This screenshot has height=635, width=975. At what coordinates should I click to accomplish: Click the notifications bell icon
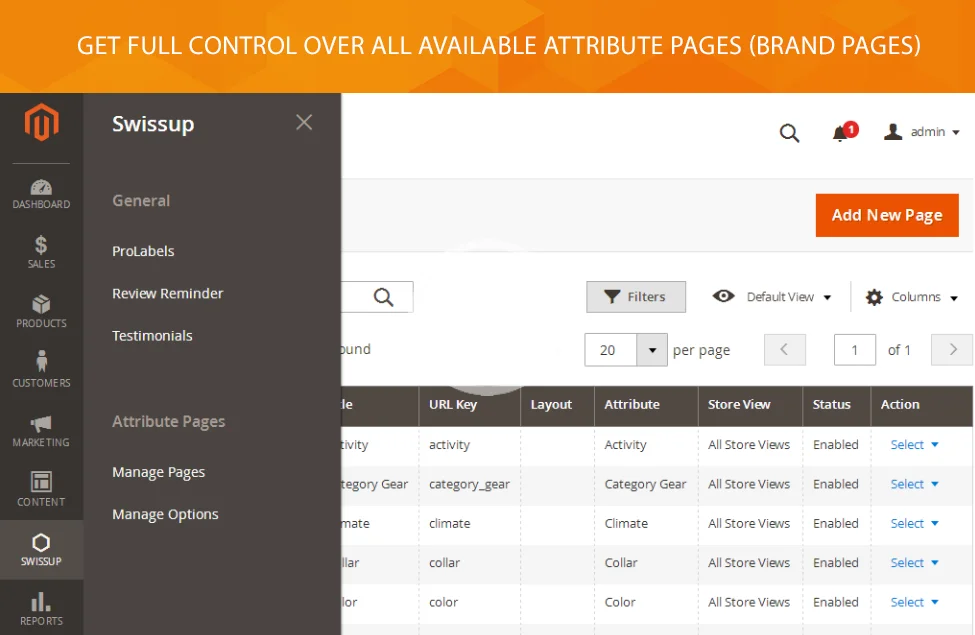pyautogui.click(x=842, y=133)
